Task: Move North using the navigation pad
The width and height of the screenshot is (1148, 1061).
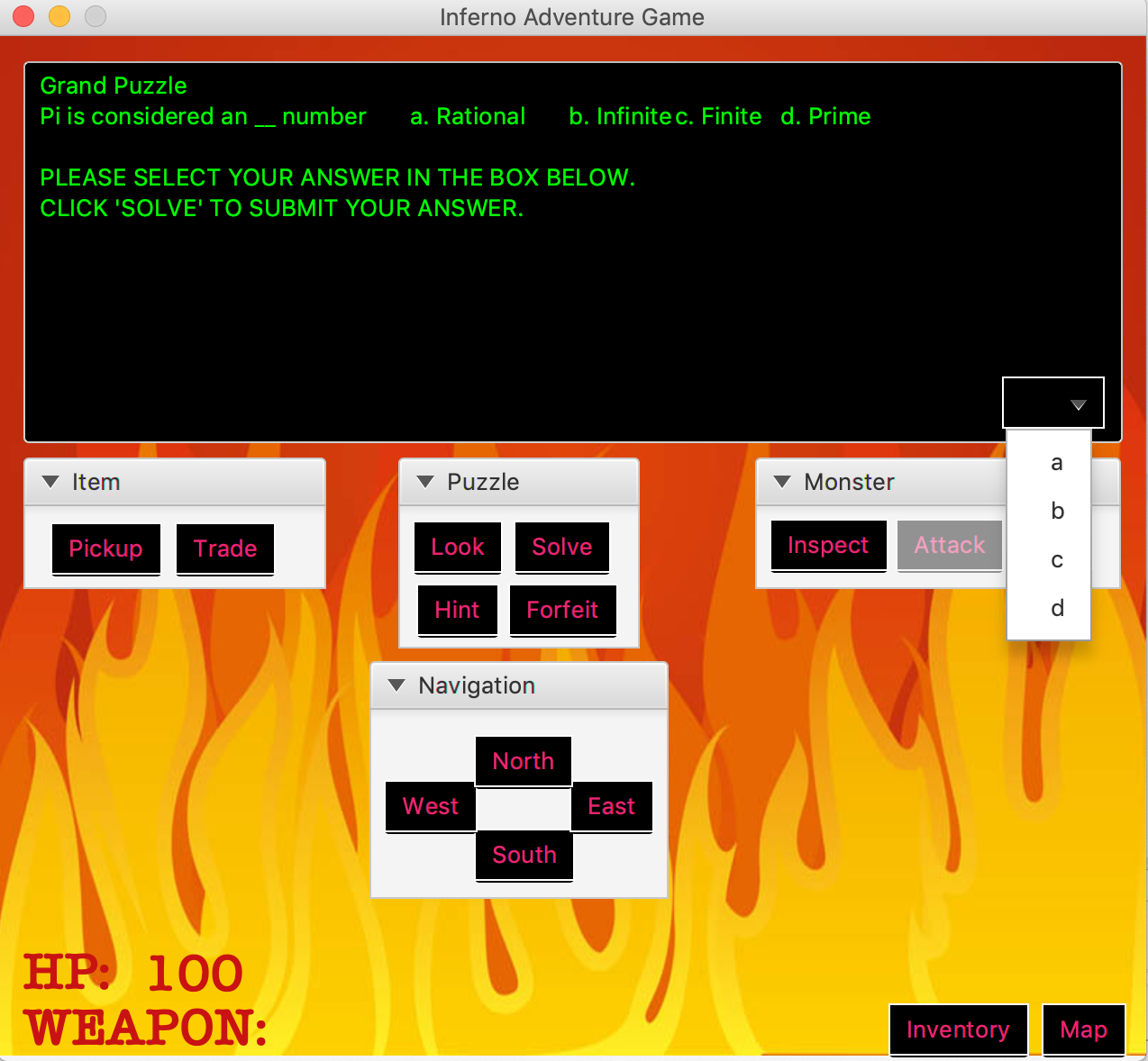Action: click(523, 761)
